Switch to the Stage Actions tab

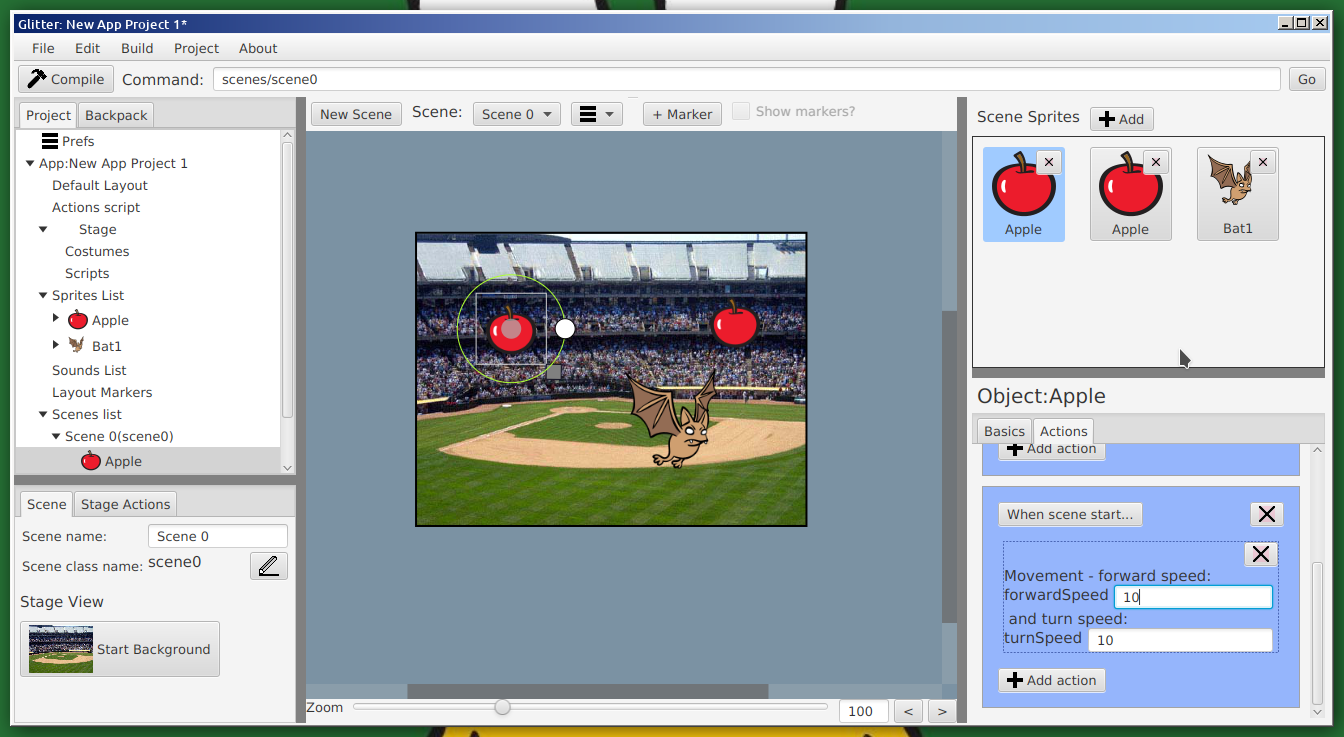point(125,504)
